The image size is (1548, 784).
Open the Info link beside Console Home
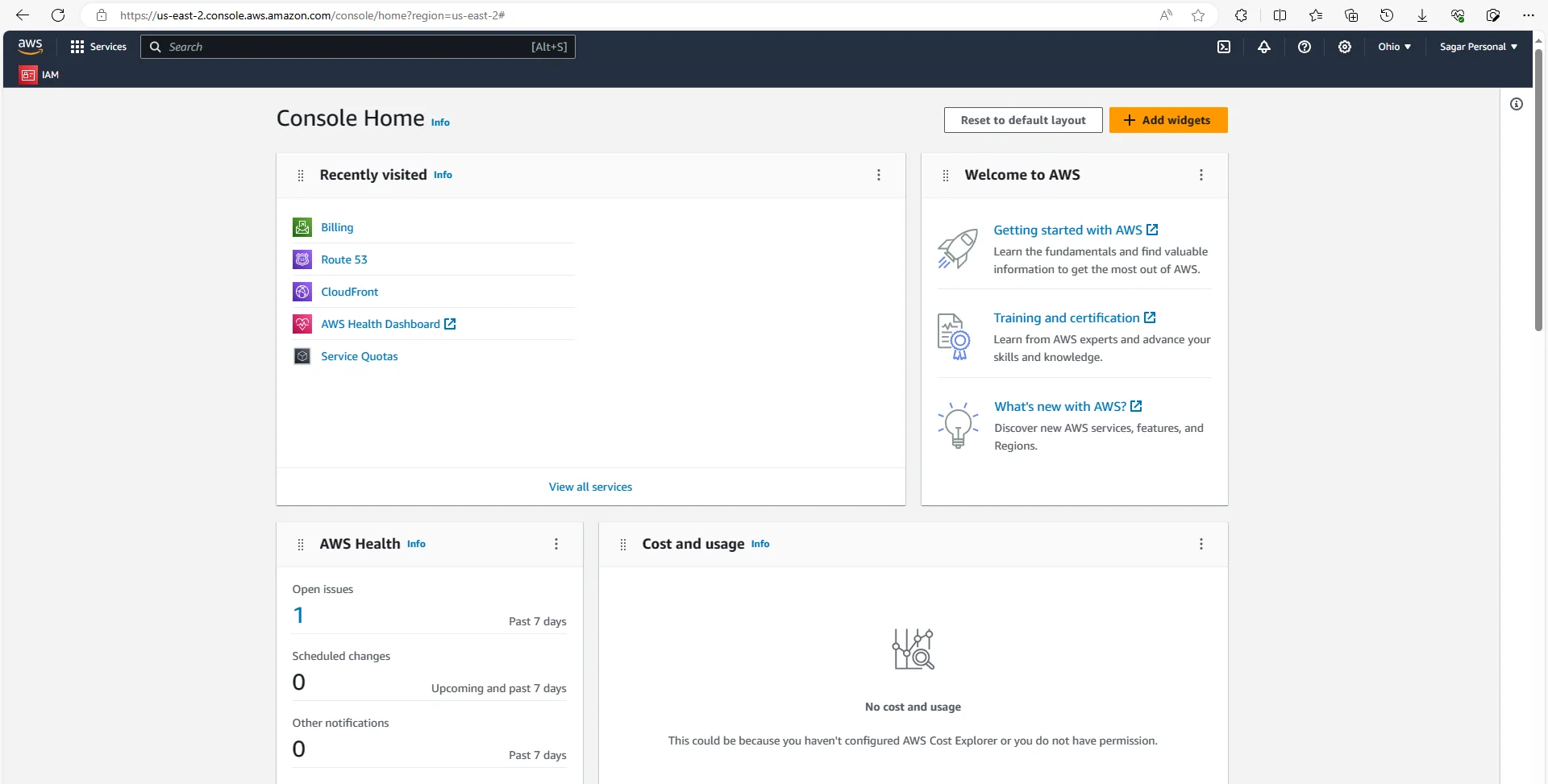pyautogui.click(x=440, y=122)
